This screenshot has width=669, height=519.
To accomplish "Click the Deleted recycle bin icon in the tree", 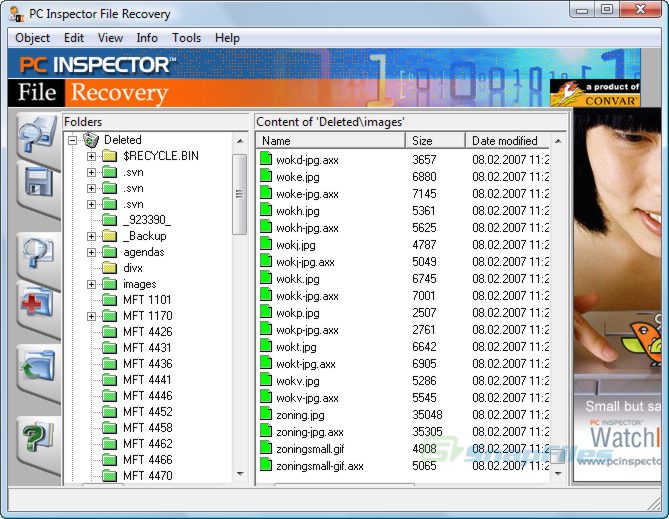I will [x=90, y=140].
